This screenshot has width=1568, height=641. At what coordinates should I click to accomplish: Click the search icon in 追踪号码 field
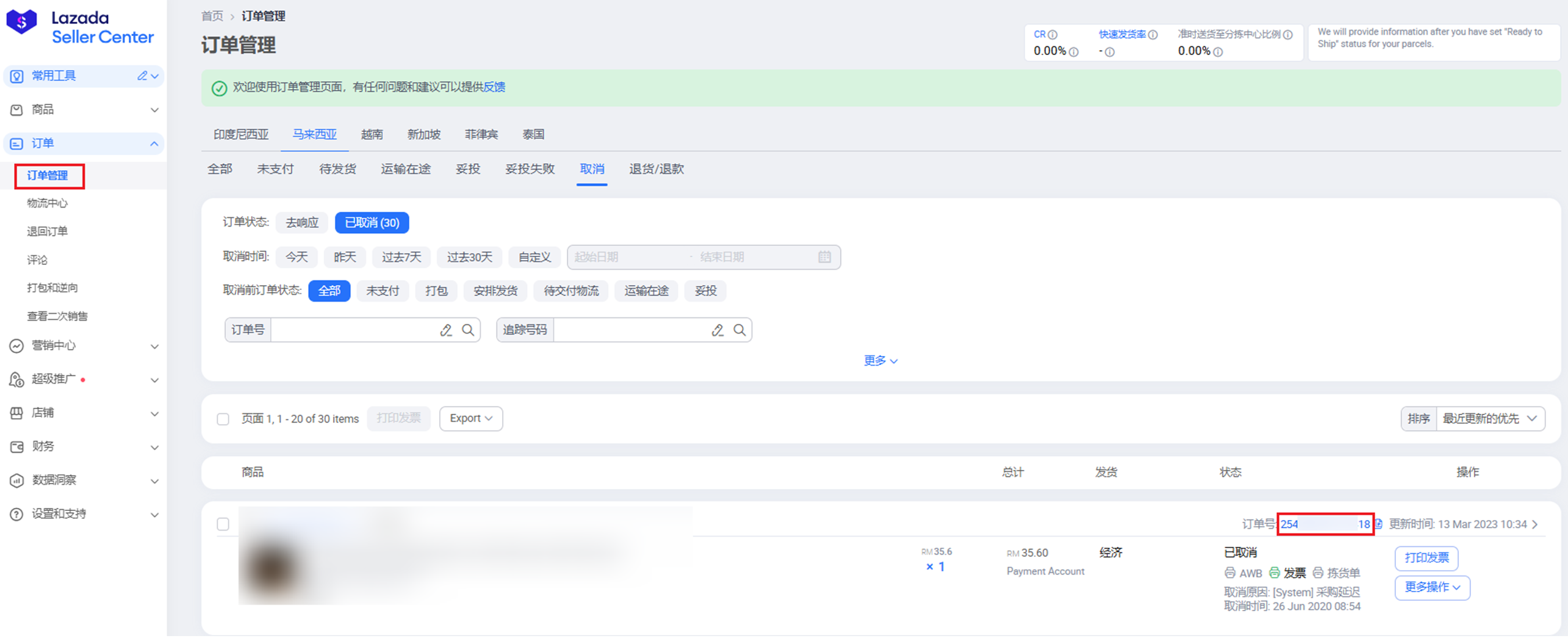[739, 330]
